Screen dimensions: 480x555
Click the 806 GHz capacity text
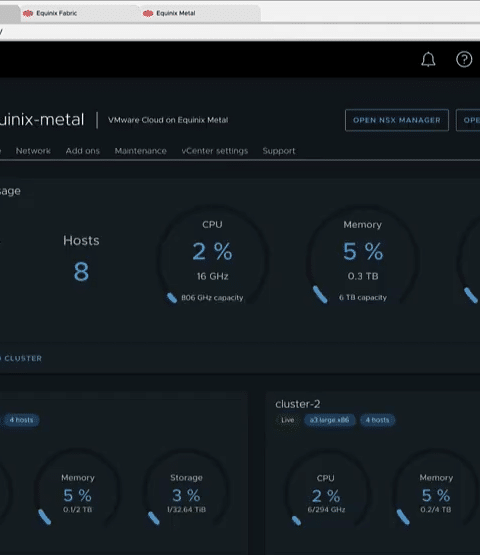pyautogui.click(x=212, y=298)
